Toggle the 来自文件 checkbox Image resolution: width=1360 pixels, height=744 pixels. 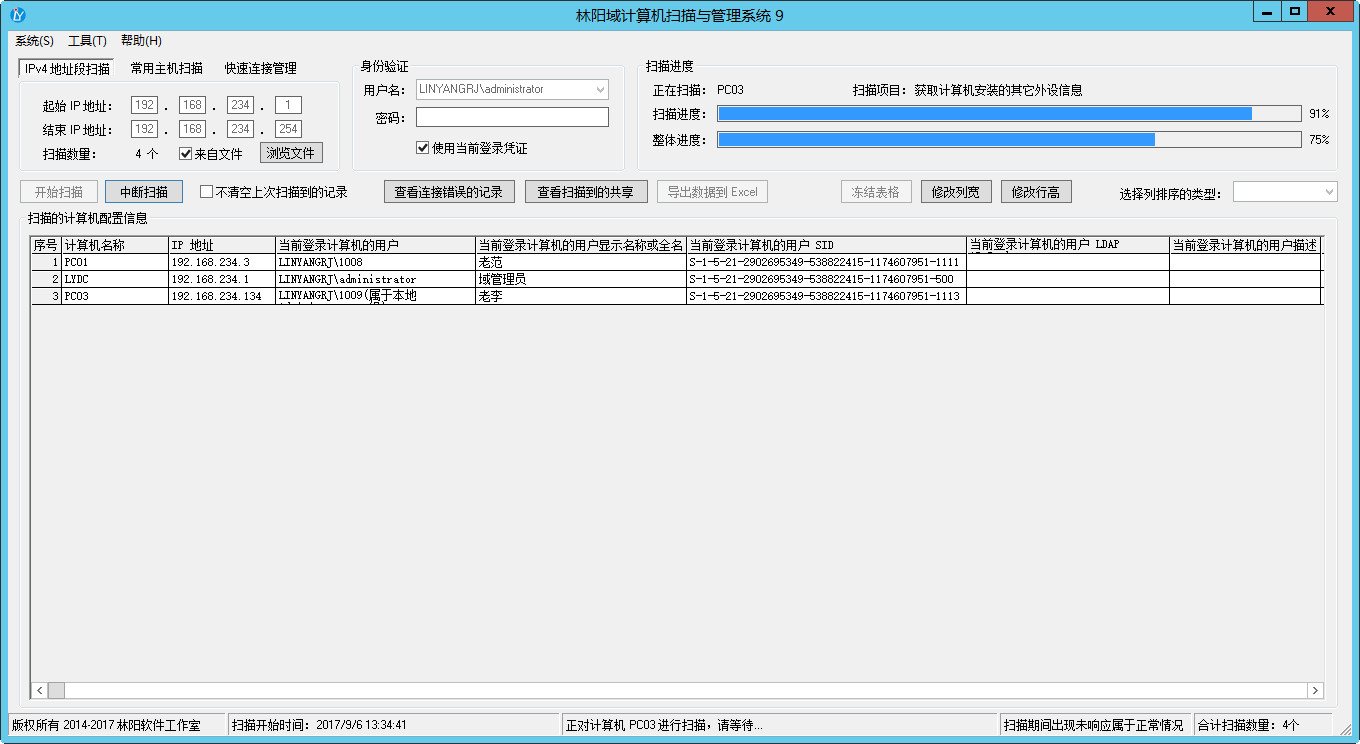pos(185,154)
